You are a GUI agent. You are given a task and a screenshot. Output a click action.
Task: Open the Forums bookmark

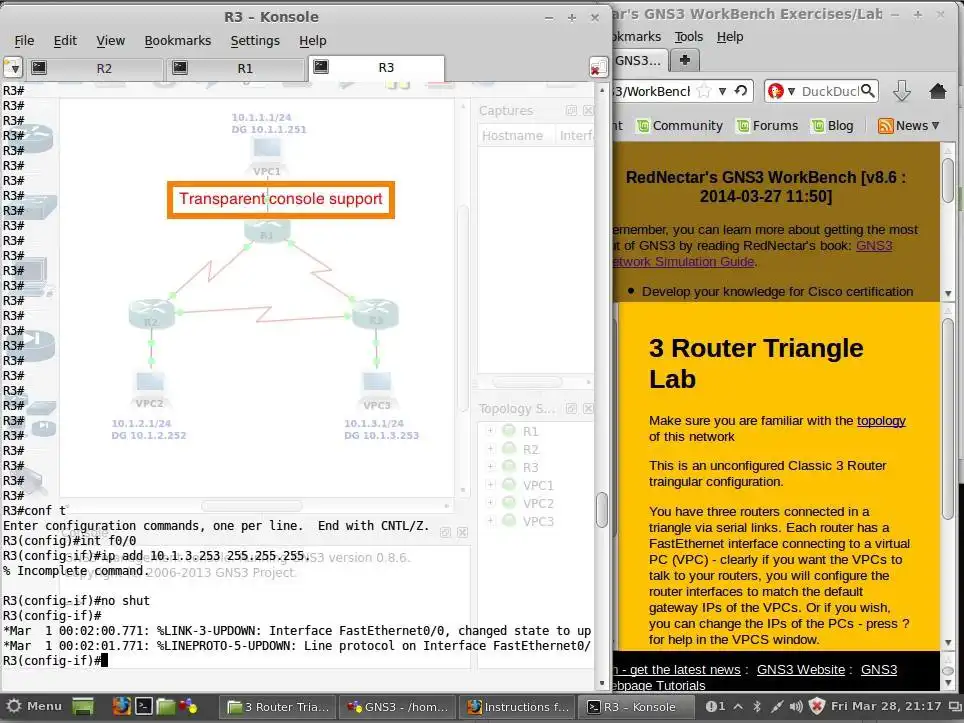tap(767, 126)
